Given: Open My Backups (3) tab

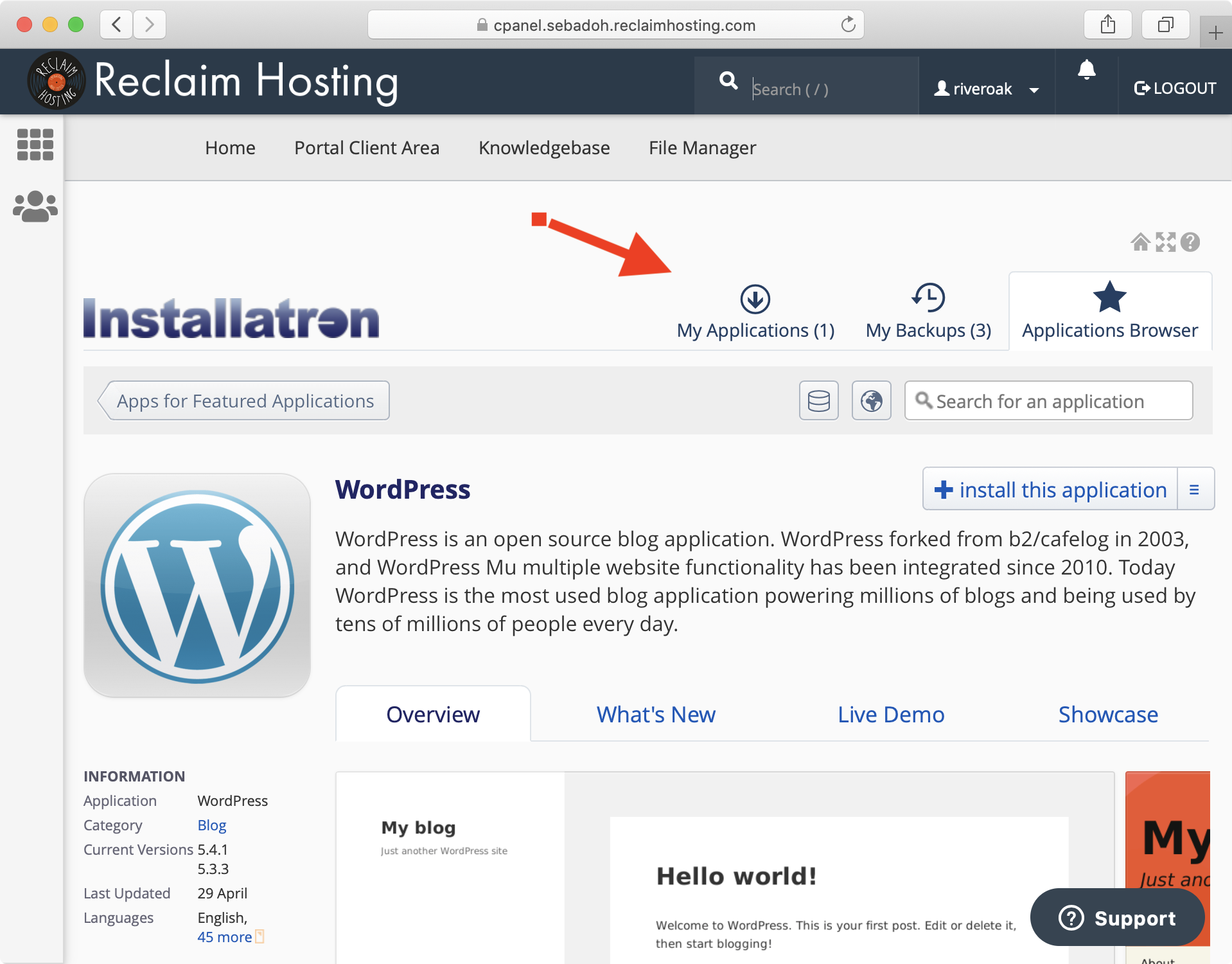Looking at the screenshot, I should pos(928,312).
